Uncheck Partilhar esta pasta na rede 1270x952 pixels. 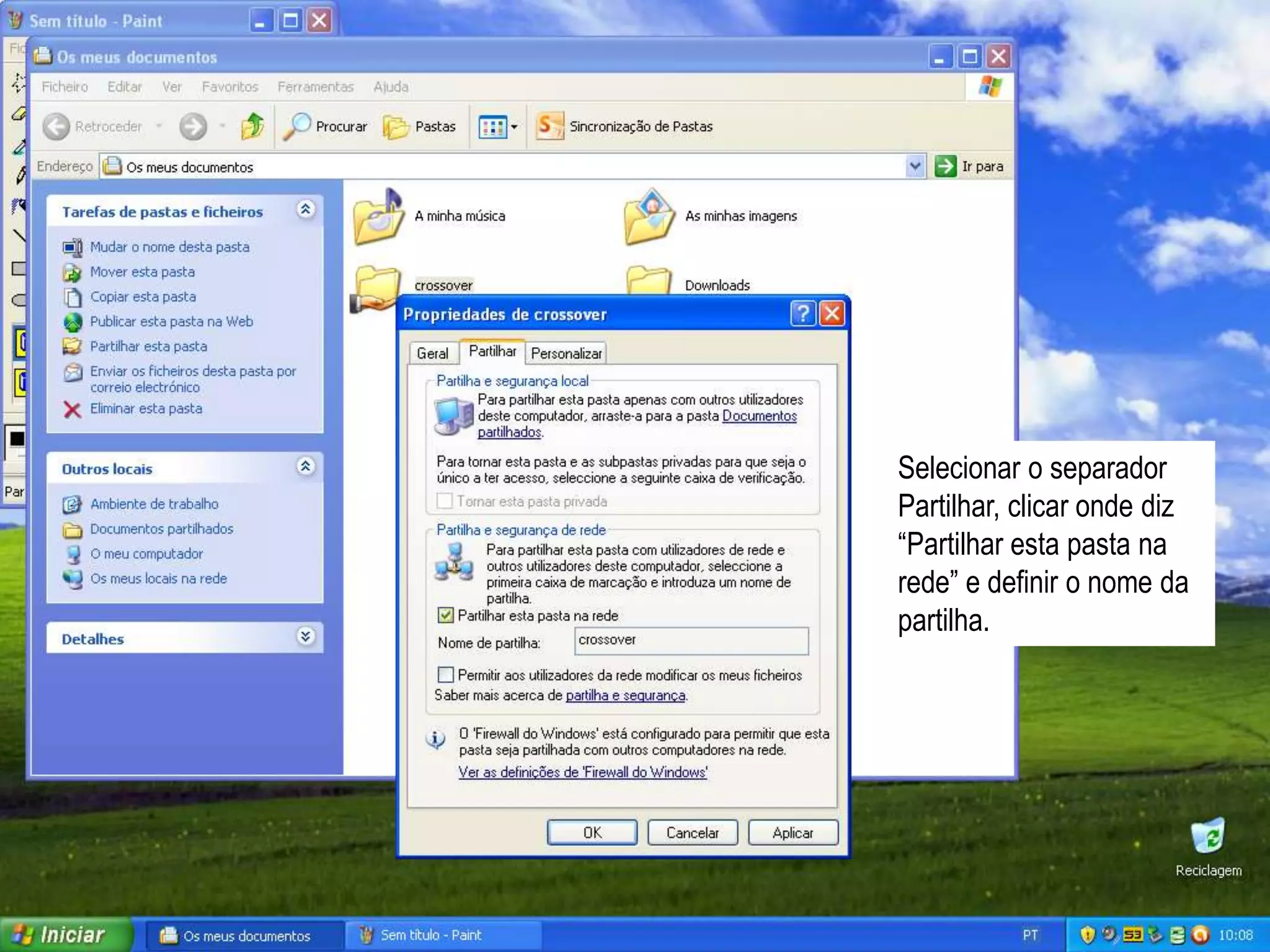445,615
